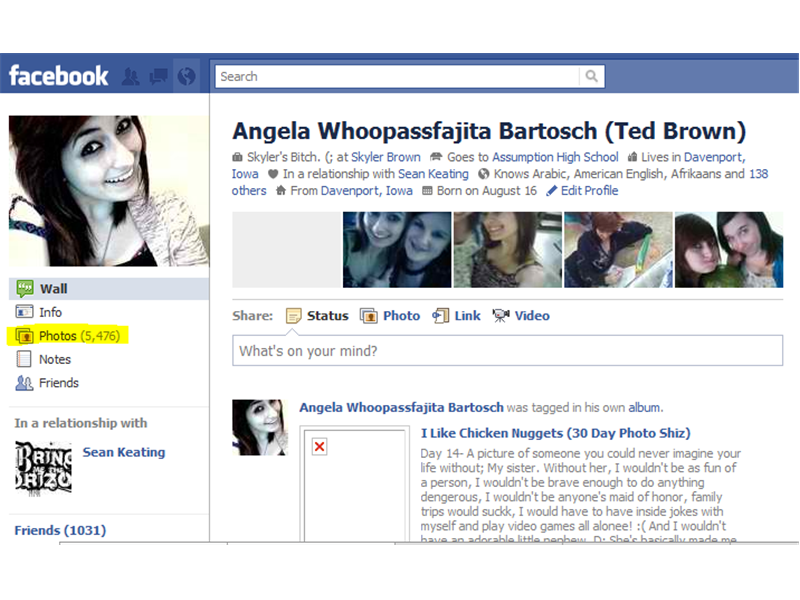
Task: Click the broken image icon in post
Action: coord(320,447)
